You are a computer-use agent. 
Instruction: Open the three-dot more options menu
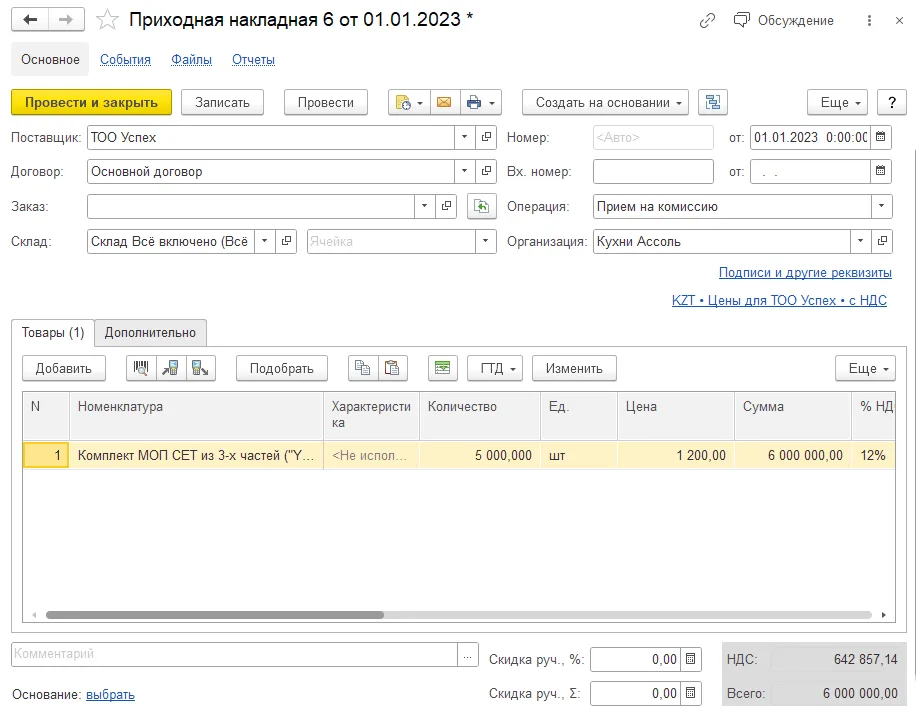[869, 20]
